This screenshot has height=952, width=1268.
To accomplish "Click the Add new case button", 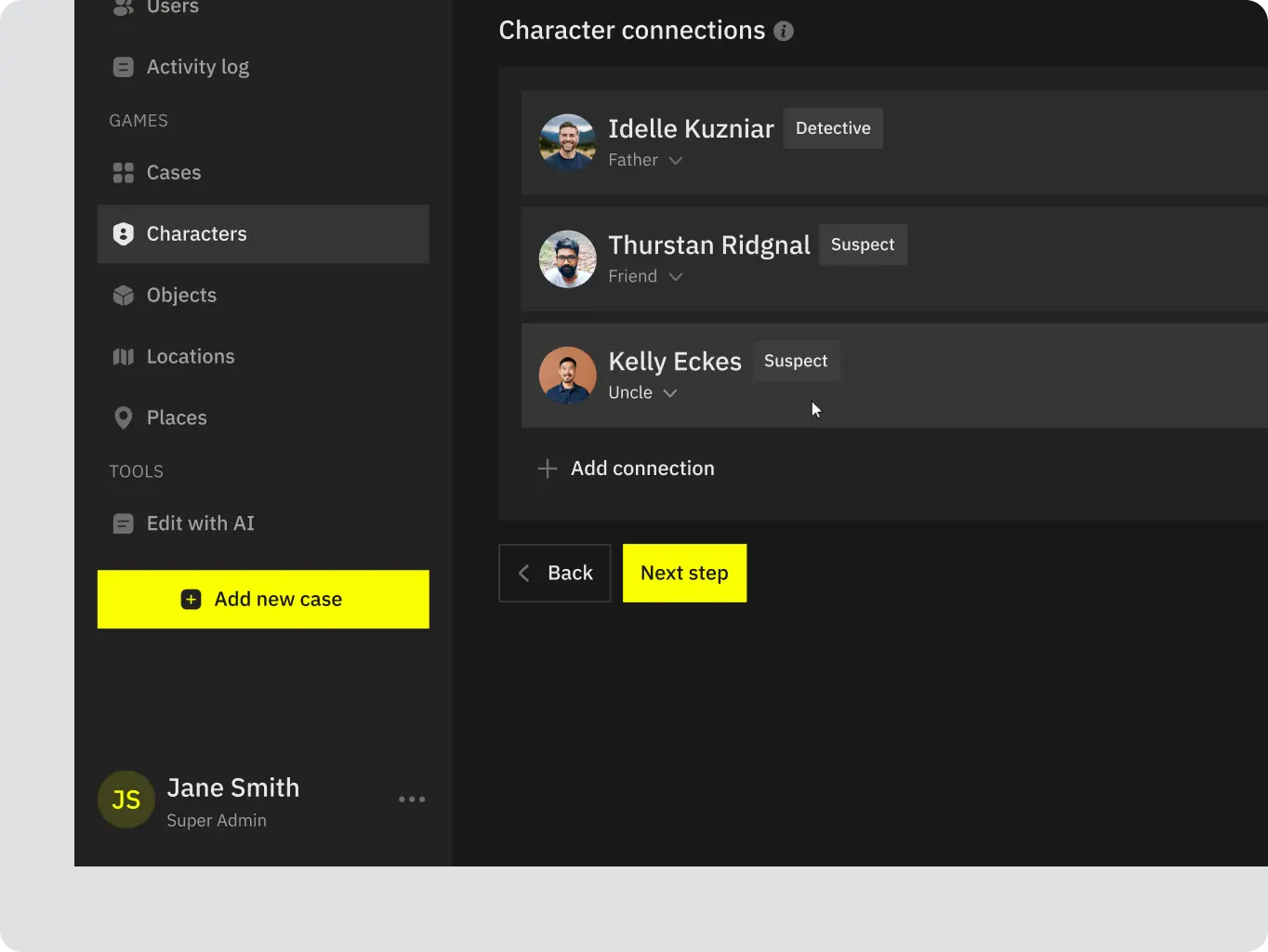I will pyautogui.click(x=263, y=599).
